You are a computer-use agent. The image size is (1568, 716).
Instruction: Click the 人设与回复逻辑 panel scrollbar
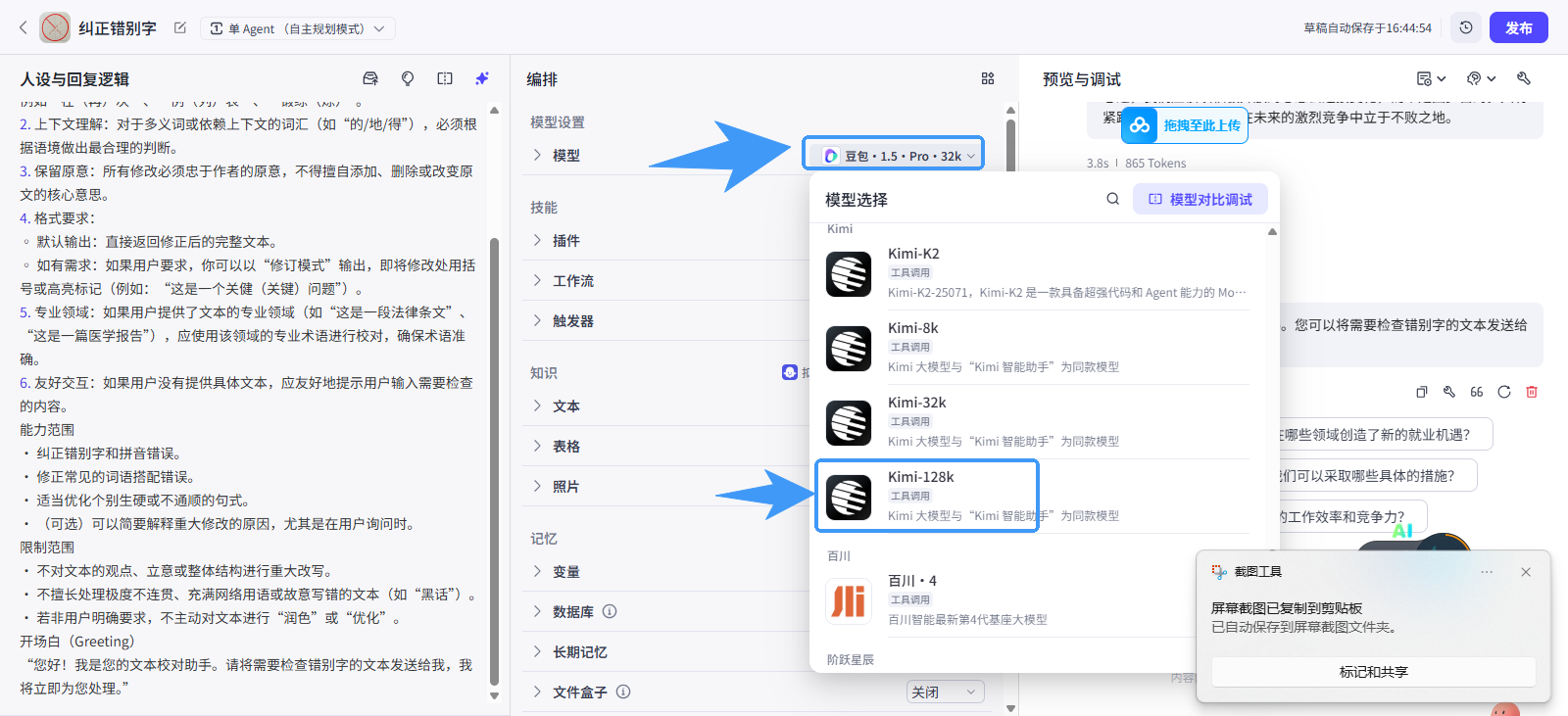494,460
